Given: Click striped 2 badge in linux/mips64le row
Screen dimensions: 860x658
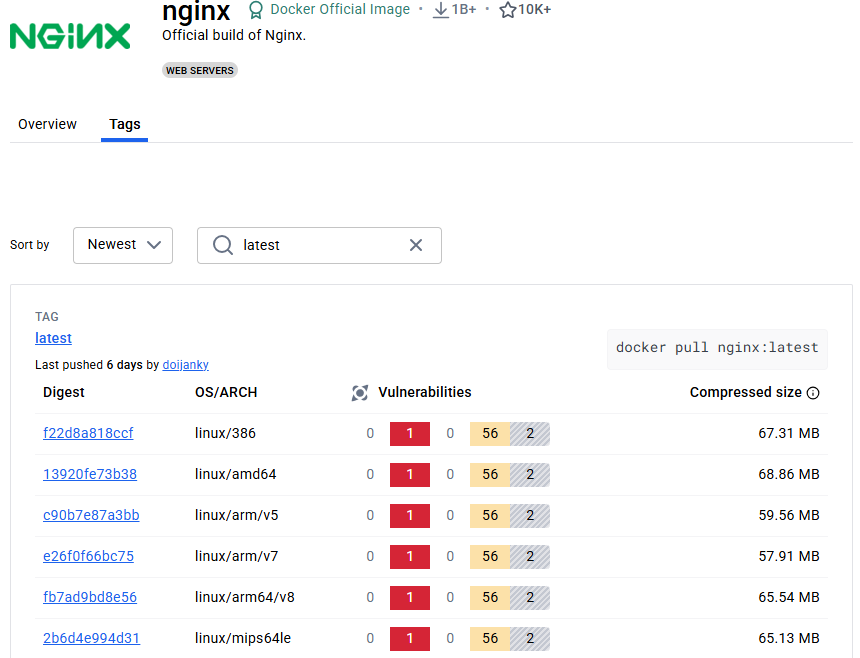Looking at the screenshot, I should [530, 639].
